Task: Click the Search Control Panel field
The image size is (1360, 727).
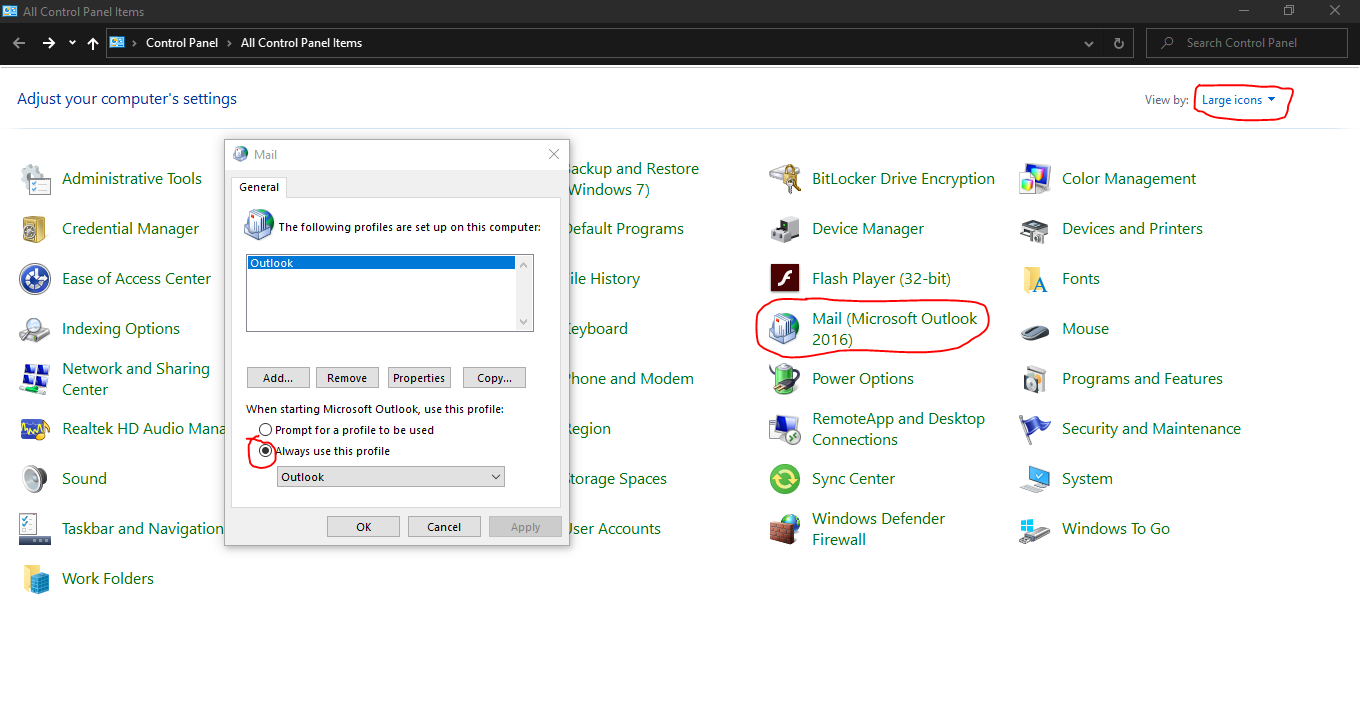Action: pyautogui.click(x=1247, y=43)
